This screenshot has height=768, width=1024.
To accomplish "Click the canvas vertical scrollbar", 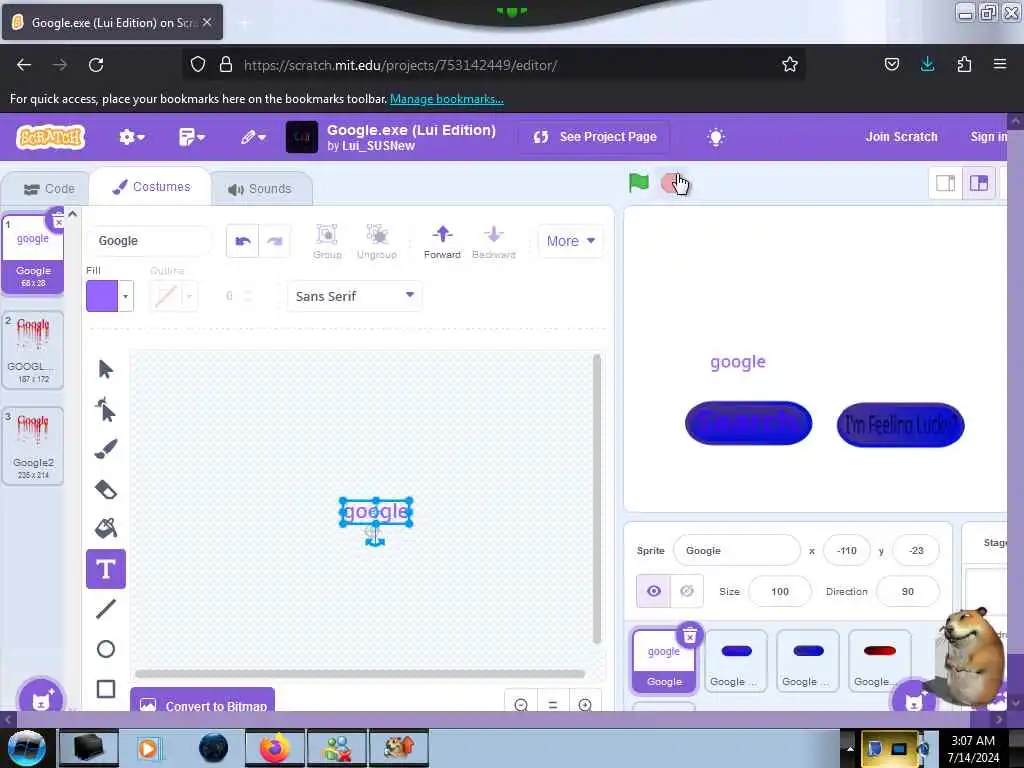I will click(596, 500).
